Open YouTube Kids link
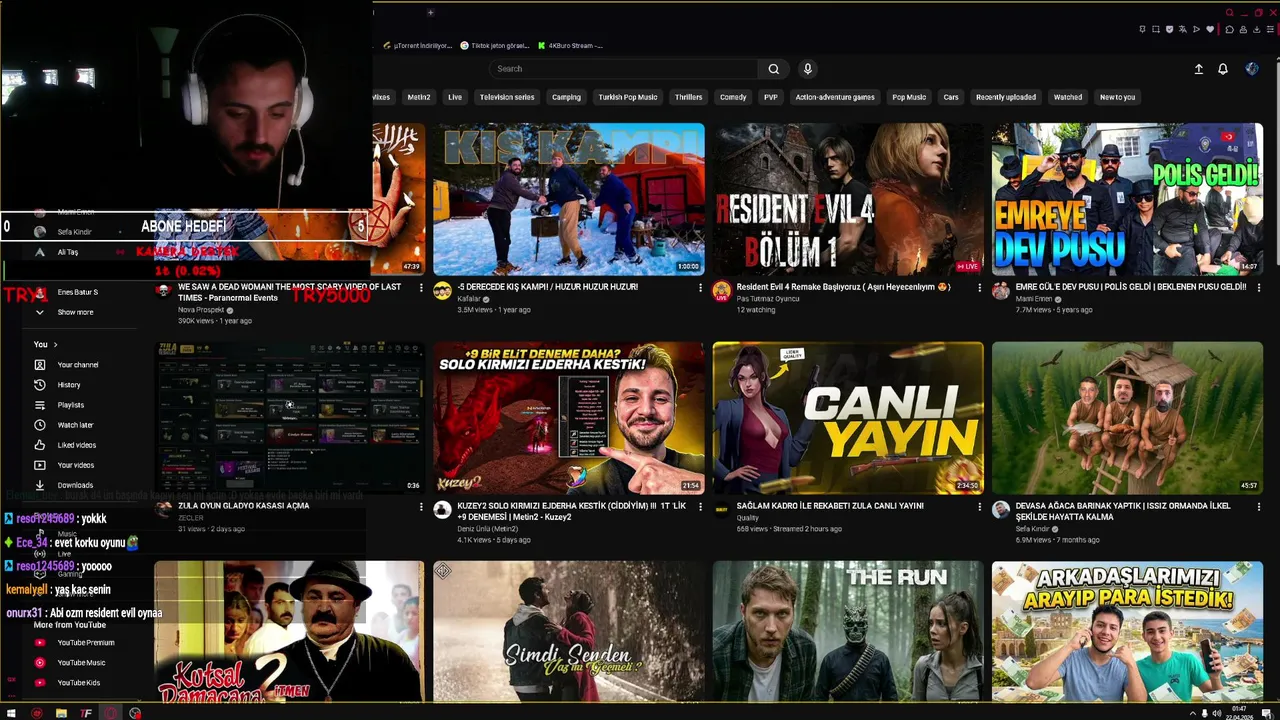This screenshot has height=720, width=1280. click(x=79, y=683)
